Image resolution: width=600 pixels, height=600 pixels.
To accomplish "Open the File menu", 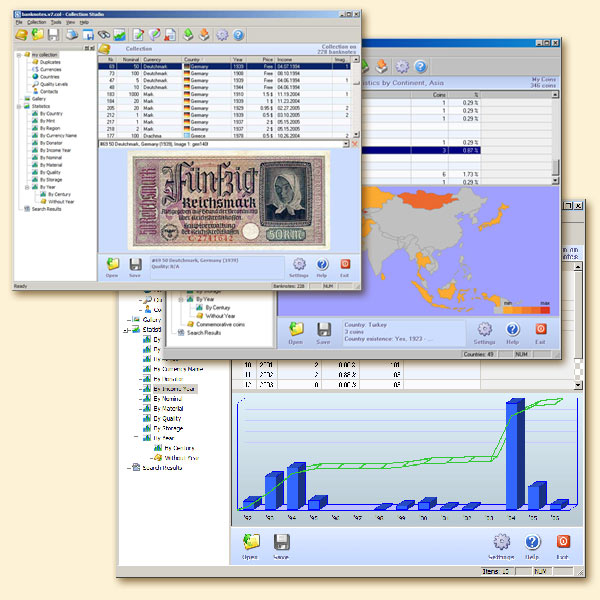I will coord(19,22).
